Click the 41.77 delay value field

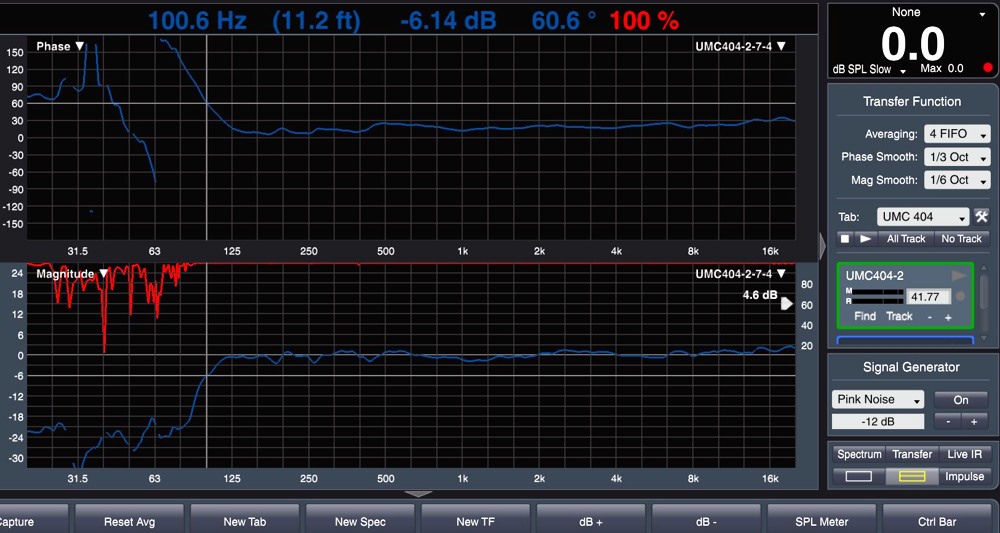click(x=928, y=296)
